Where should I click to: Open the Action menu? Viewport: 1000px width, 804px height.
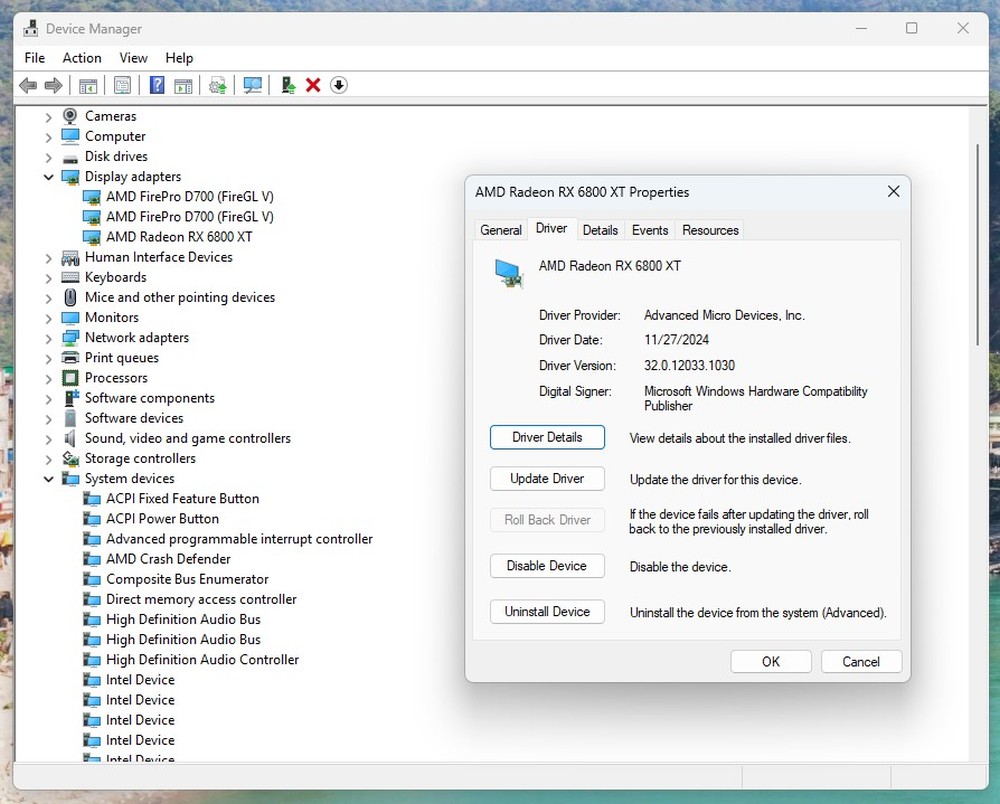[x=82, y=58]
